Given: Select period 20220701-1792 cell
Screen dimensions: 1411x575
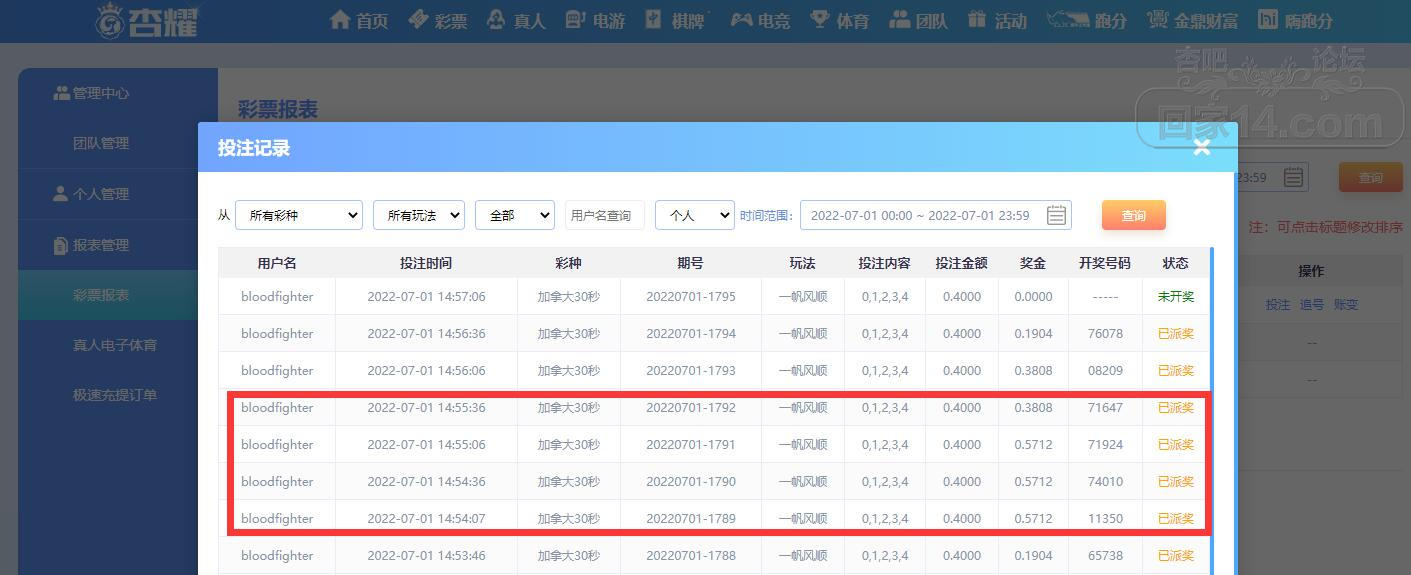Looking at the screenshot, I should [x=691, y=408].
